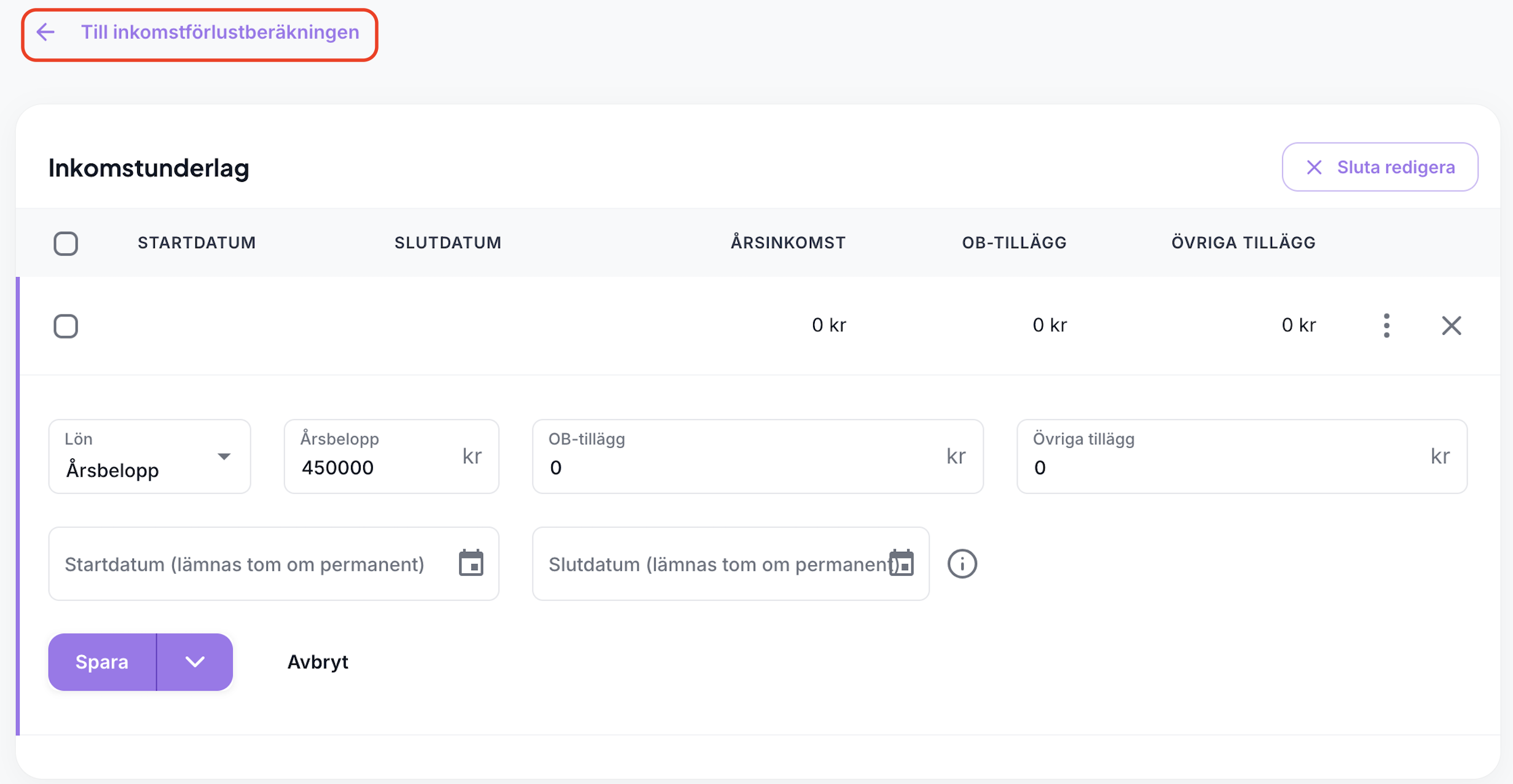This screenshot has width=1513, height=784.
Task: Open the Slutdatum calendar picker icon
Action: coord(902,563)
